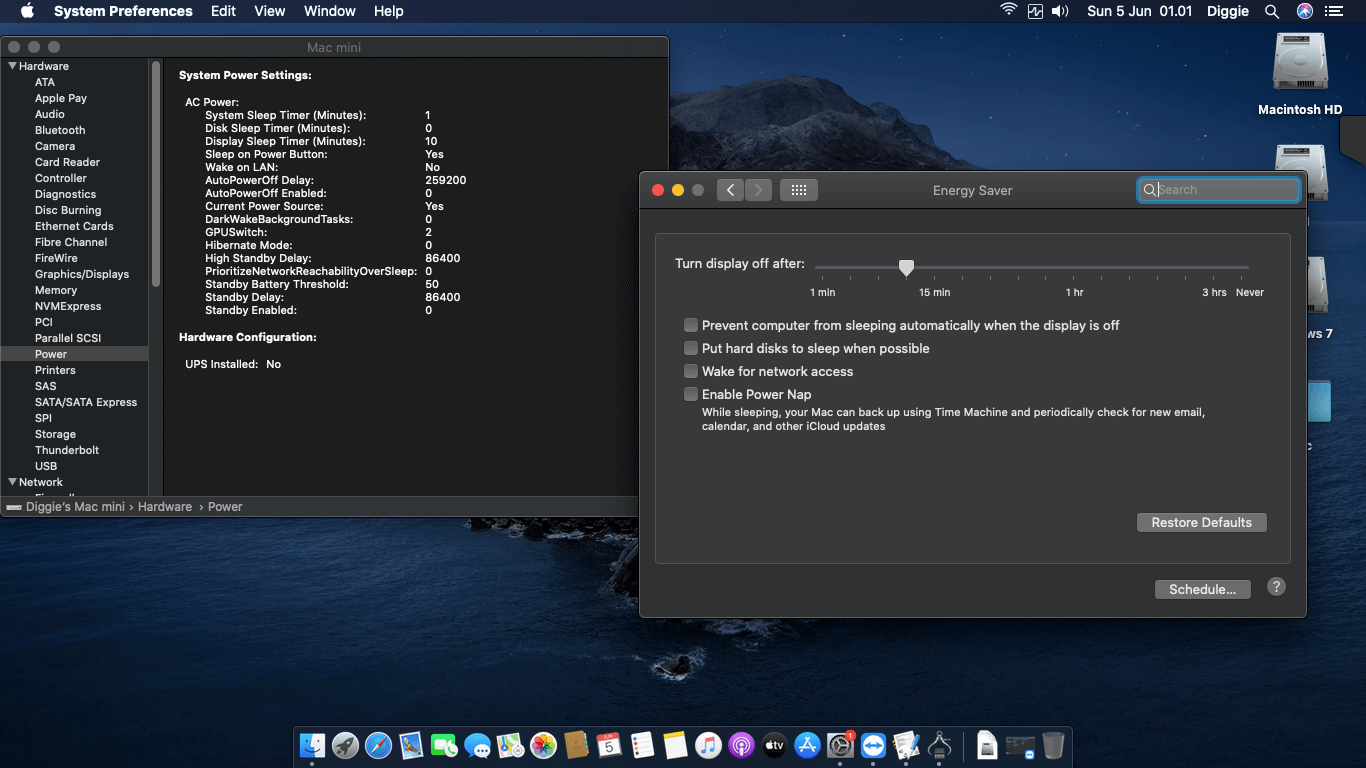Click Diggie's Mac mini in path bar
Image resolution: width=1366 pixels, height=768 pixels.
point(75,507)
